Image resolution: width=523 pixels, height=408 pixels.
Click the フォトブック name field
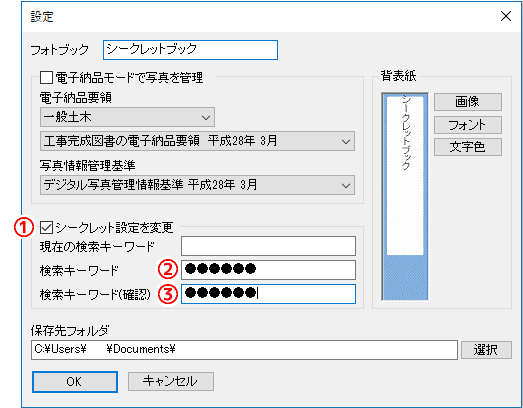190,50
